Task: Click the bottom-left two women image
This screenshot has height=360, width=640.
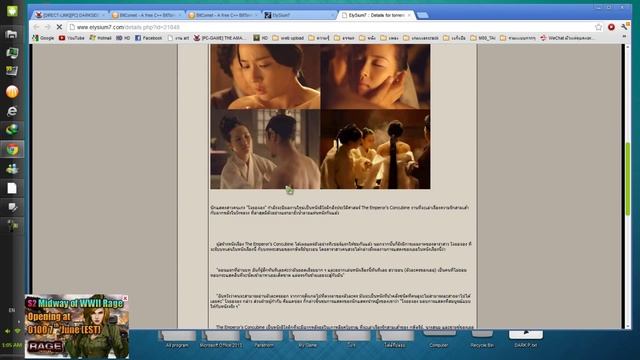Action: (x=265, y=149)
